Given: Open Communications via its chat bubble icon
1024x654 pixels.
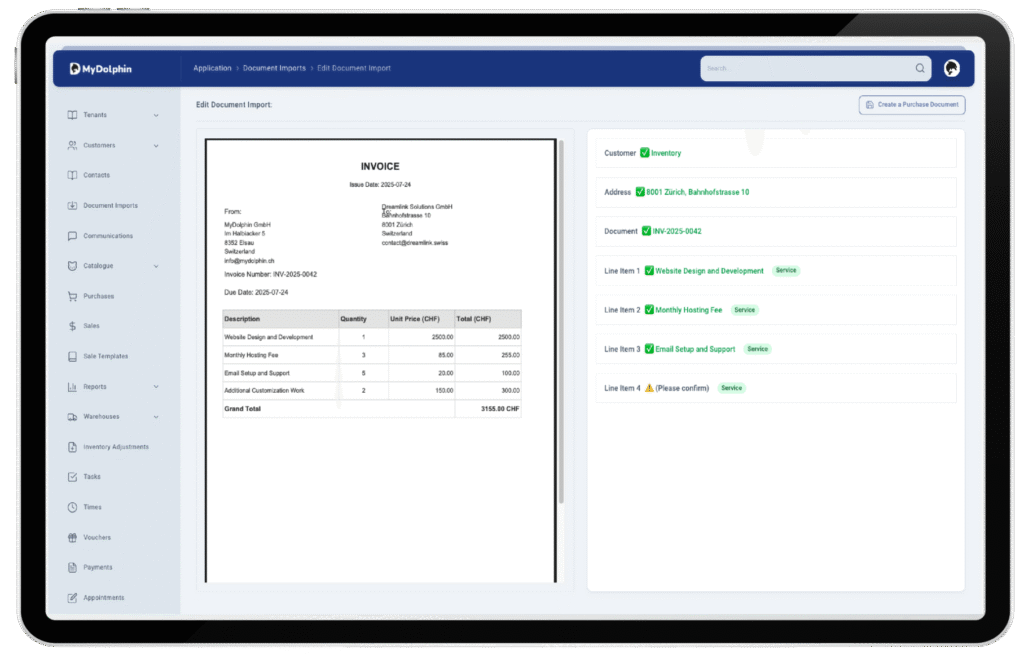Looking at the screenshot, I should point(72,236).
